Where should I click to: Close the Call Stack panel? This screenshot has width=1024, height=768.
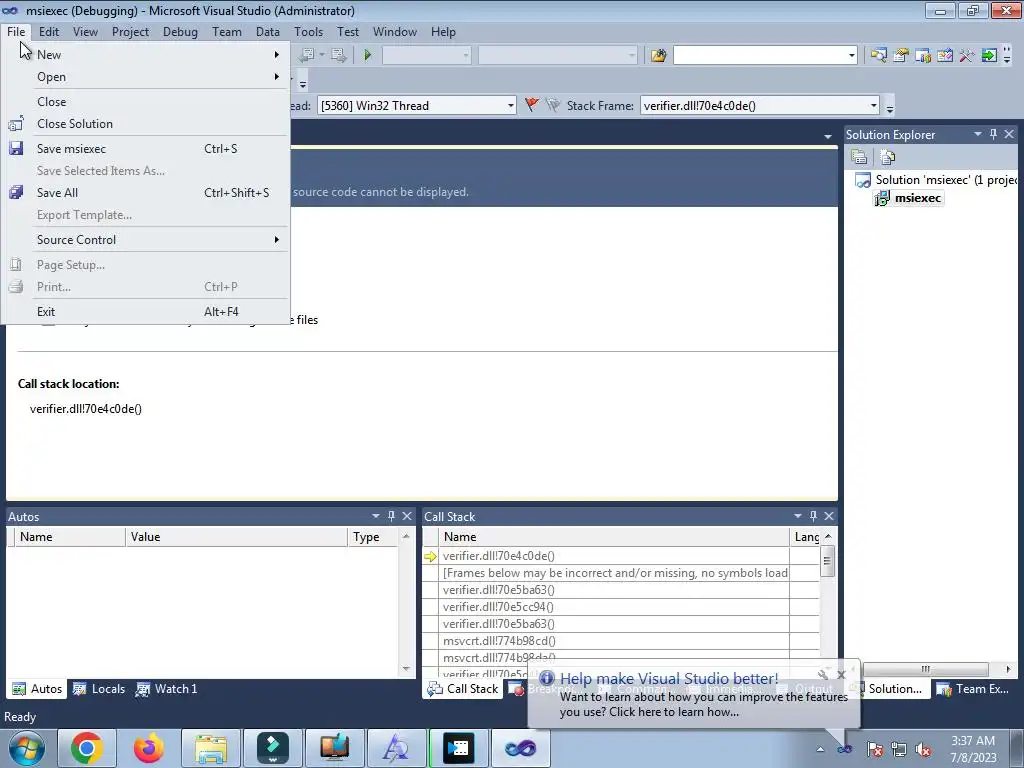pos(829,516)
